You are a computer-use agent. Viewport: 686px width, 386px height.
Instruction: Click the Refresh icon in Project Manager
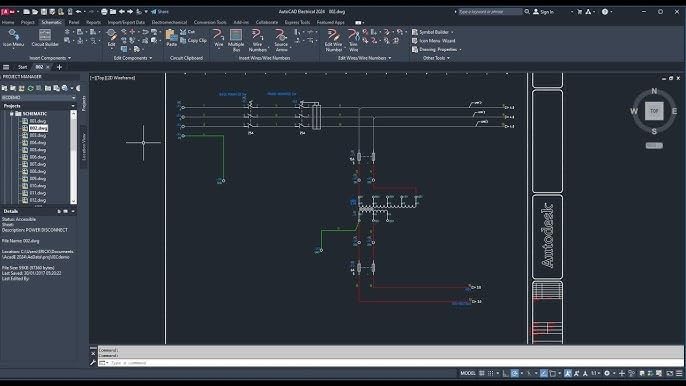click(30, 88)
